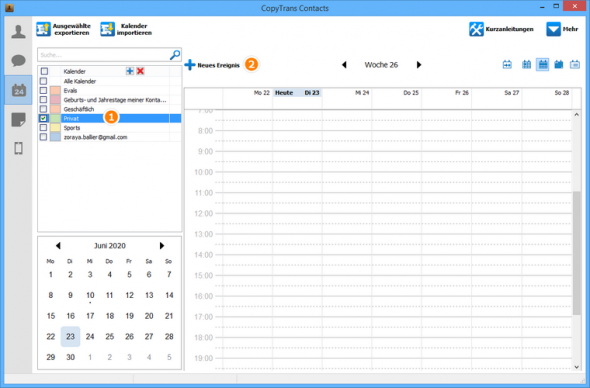The height and width of the screenshot is (388, 590).
Task: Select zoraya.baller@gmail.com calendar row
Action: click(109, 137)
